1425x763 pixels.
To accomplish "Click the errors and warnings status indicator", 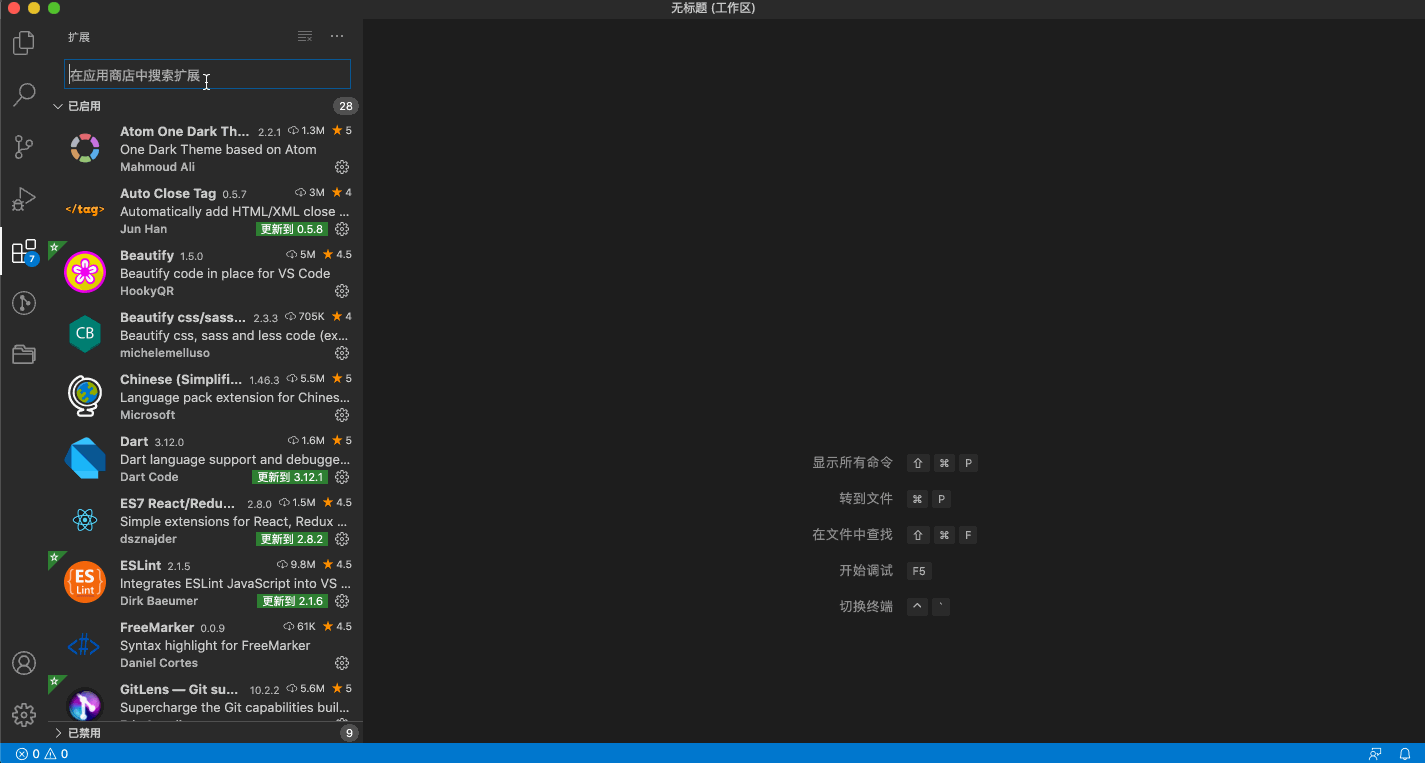I will click(42, 754).
